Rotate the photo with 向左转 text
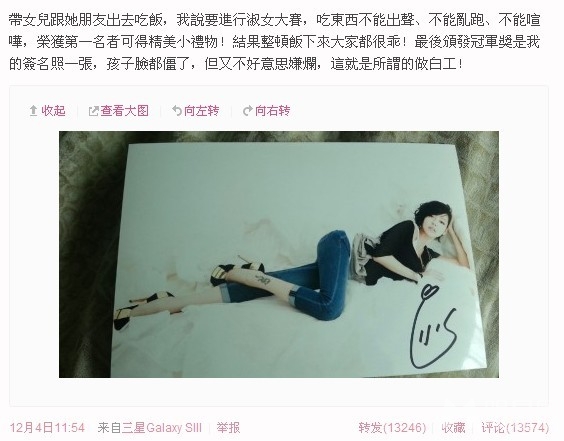This screenshot has height=441, width=564. click(201, 111)
